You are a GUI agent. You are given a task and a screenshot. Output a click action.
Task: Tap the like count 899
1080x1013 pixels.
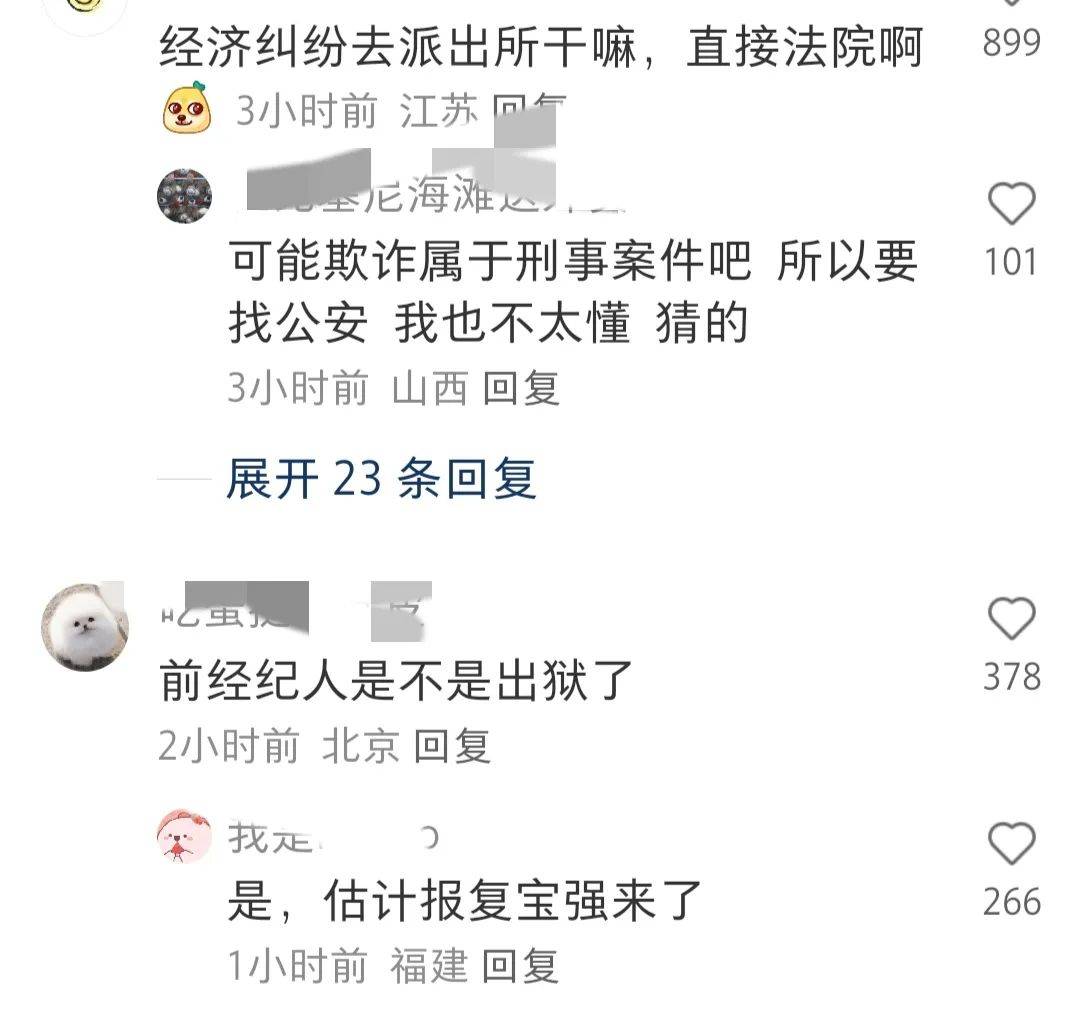pos(1011,43)
